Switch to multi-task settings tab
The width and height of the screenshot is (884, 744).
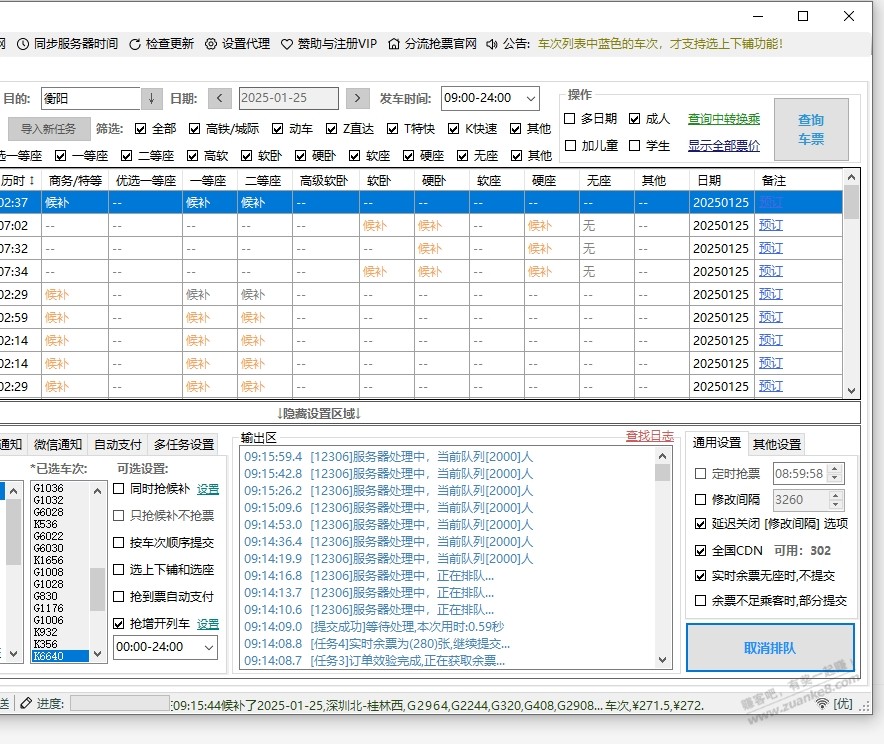click(x=184, y=445)
